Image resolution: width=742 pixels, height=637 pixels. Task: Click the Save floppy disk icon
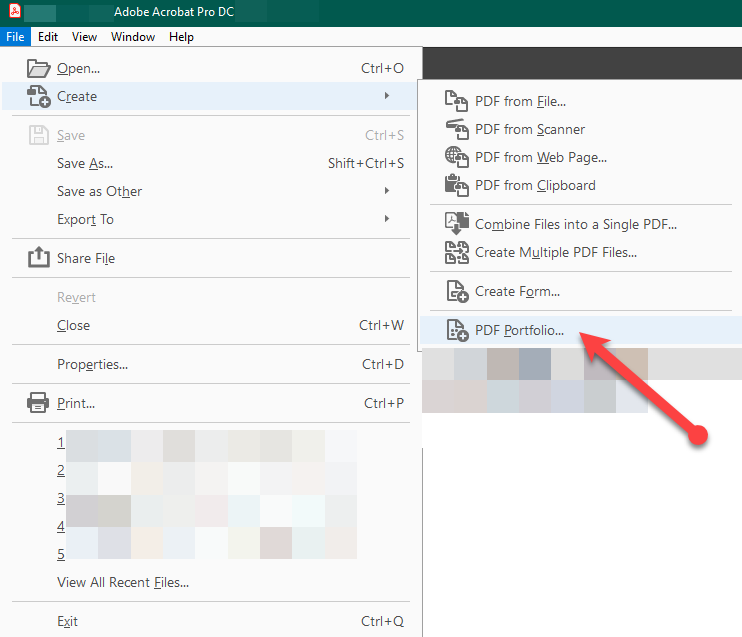coord(39,135)
